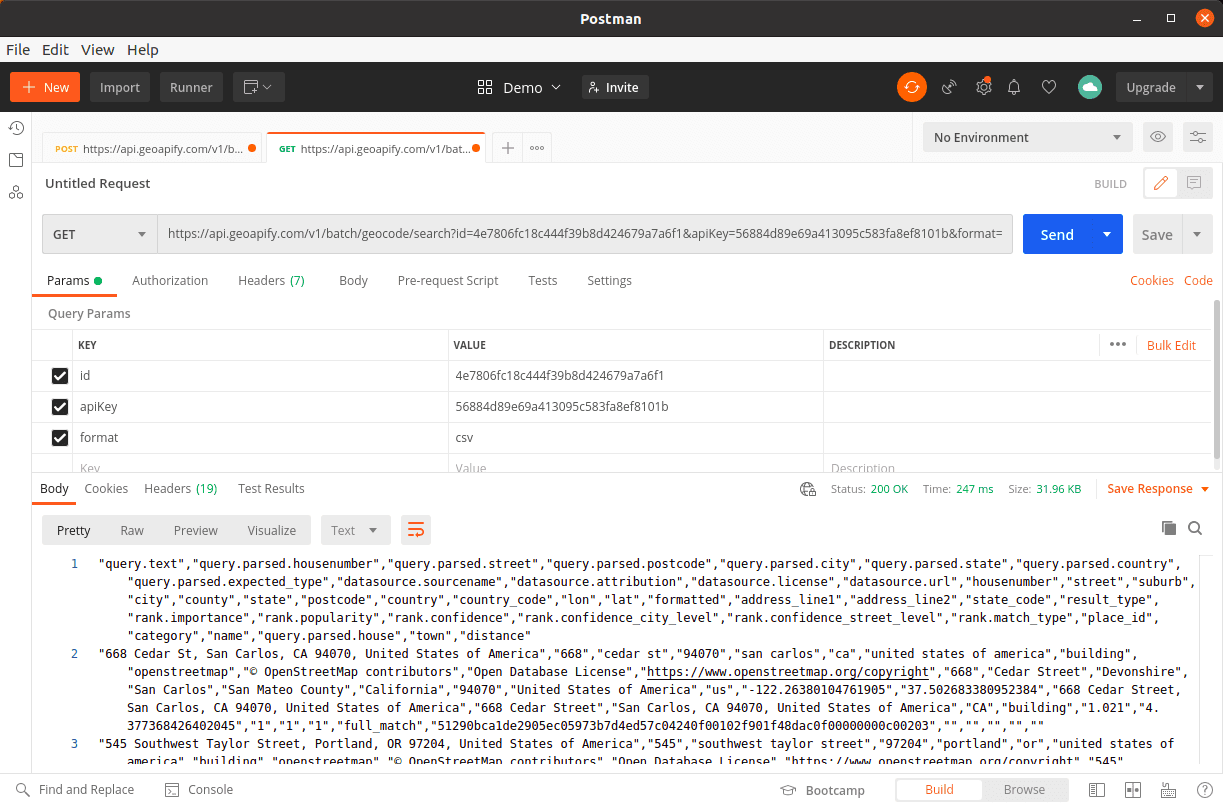Switch to the Pre-request Script tab
This screenshot has height=806, width=1223.
[x=448, y=281]
